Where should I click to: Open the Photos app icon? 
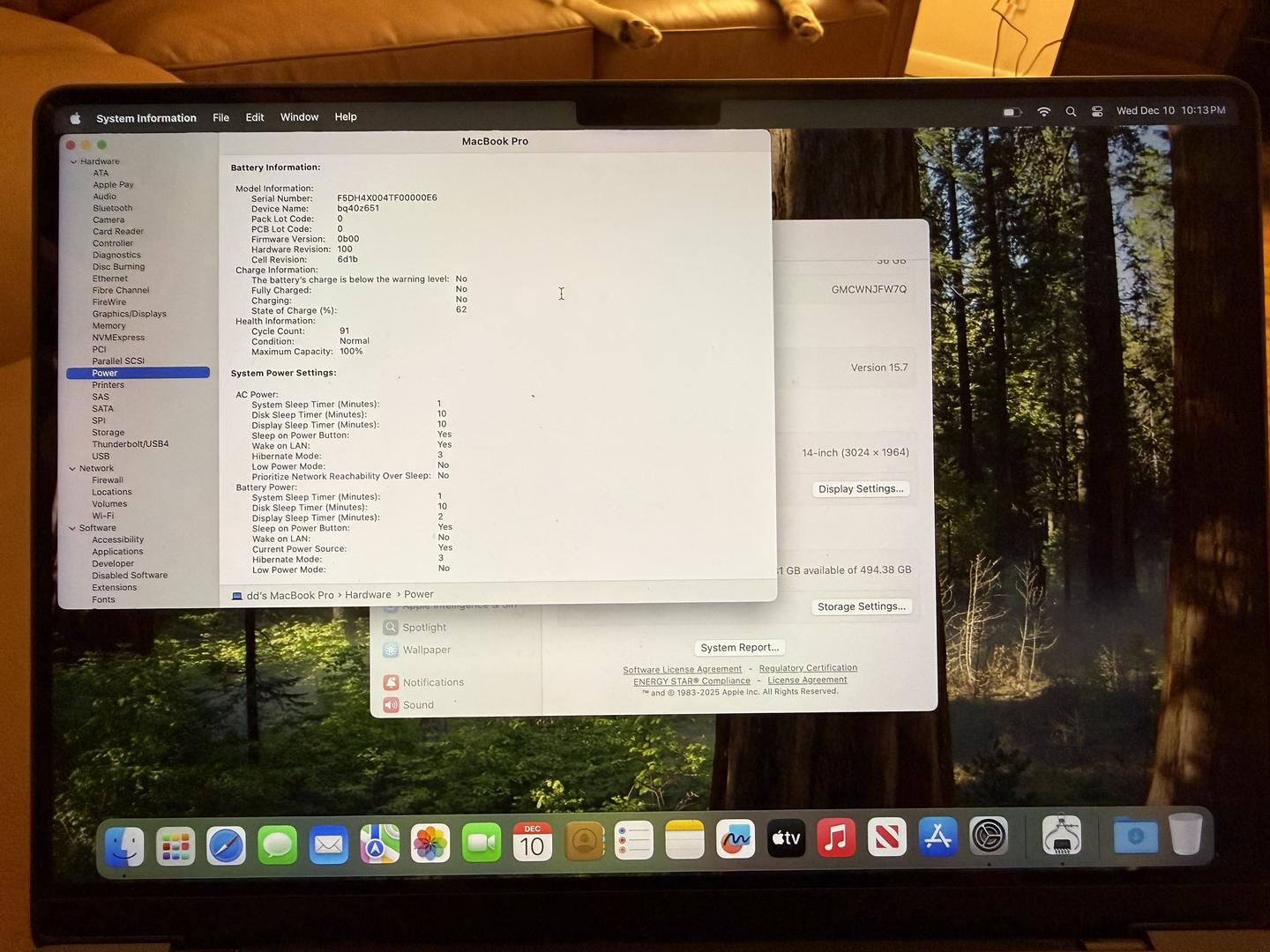tap(430, 844)
